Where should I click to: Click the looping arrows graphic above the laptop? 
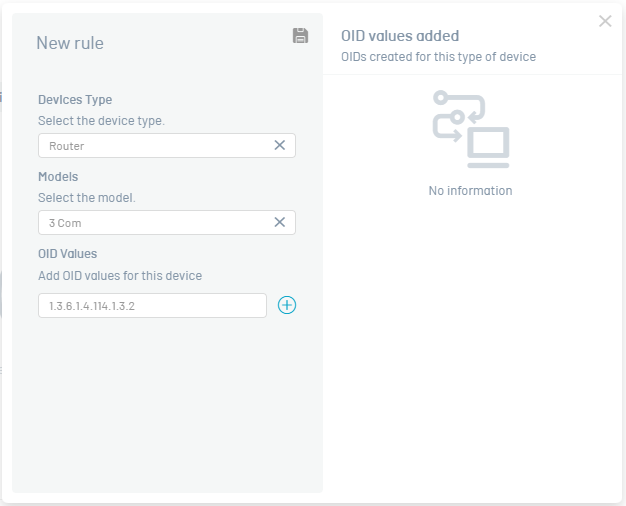click(x=459, y=116)
